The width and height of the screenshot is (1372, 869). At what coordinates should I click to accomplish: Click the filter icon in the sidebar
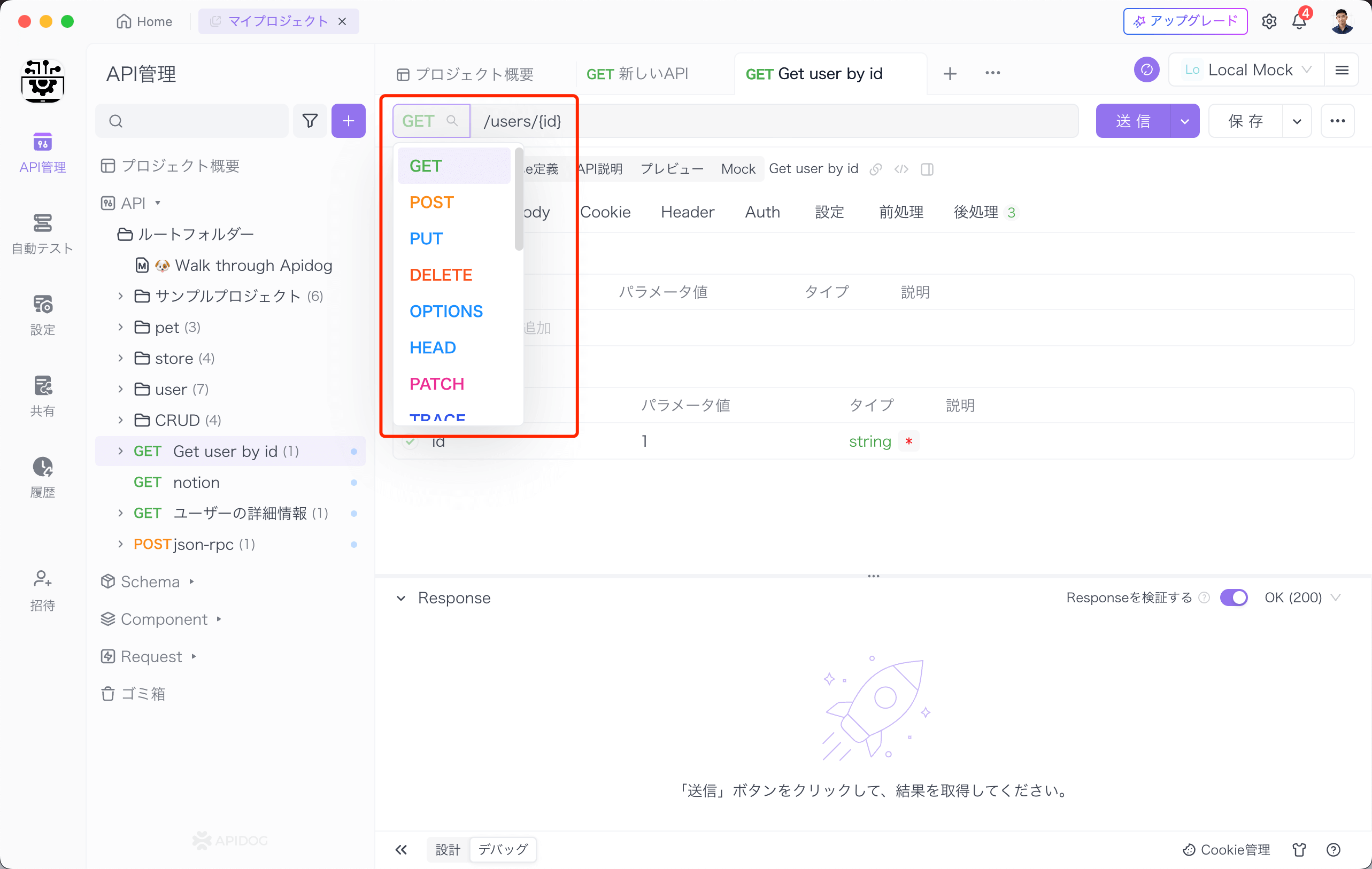pos(311,120)
